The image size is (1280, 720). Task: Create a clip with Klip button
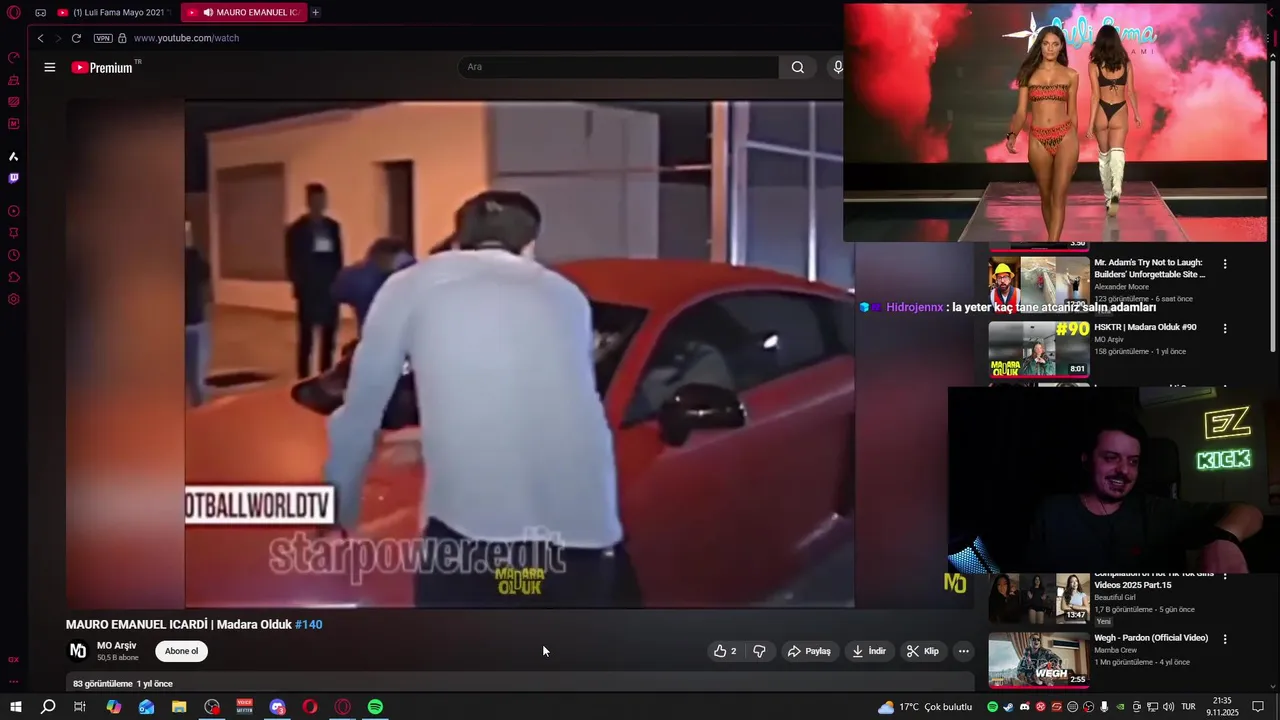922,651
